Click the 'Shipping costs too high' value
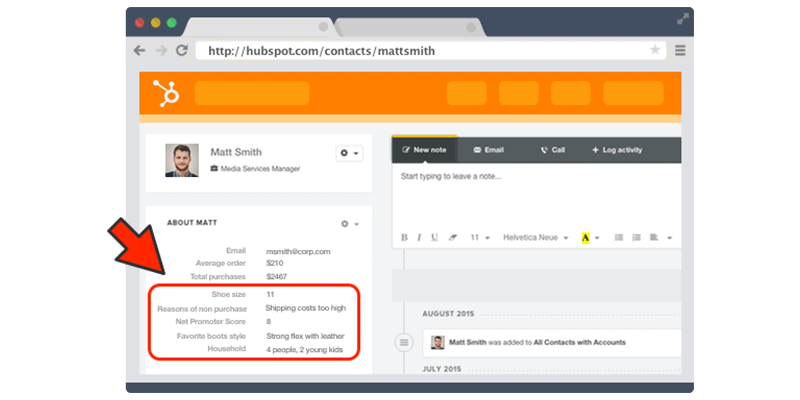This screenshot has height=400, width=800. click(306, 308)
